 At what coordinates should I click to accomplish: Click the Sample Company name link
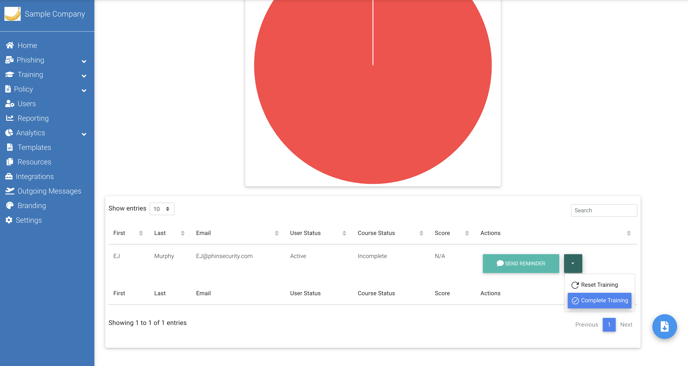pos(55,14)
